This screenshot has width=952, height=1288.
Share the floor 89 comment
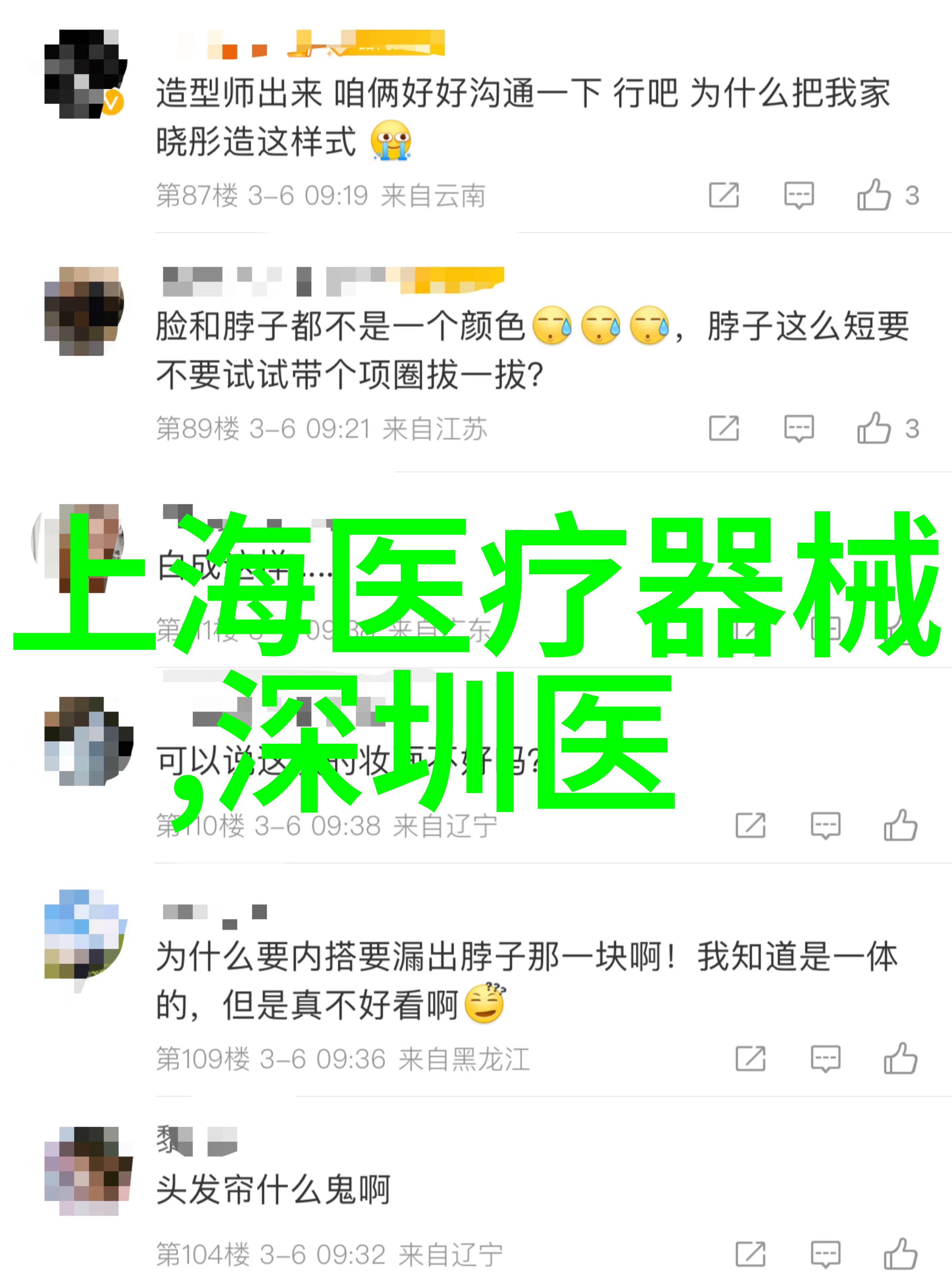tap(724, 428)
